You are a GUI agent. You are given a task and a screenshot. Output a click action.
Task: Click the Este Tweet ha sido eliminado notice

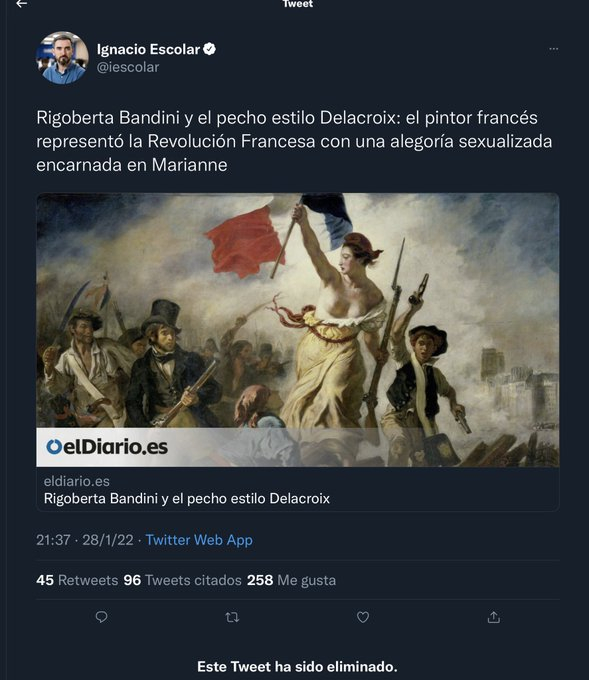click(298, 666)
